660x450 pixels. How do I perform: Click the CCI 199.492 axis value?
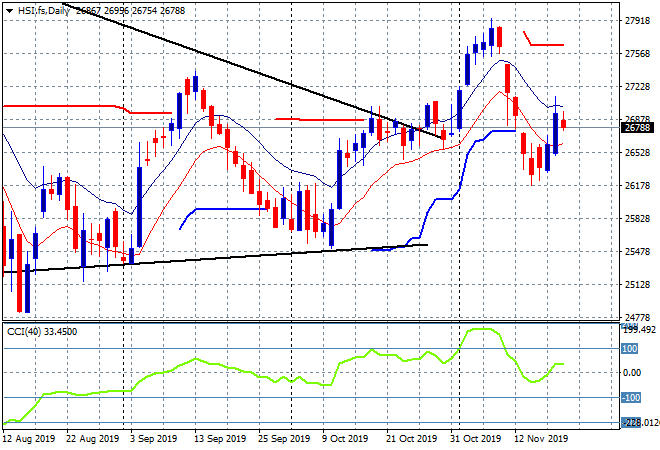point(639,330)
